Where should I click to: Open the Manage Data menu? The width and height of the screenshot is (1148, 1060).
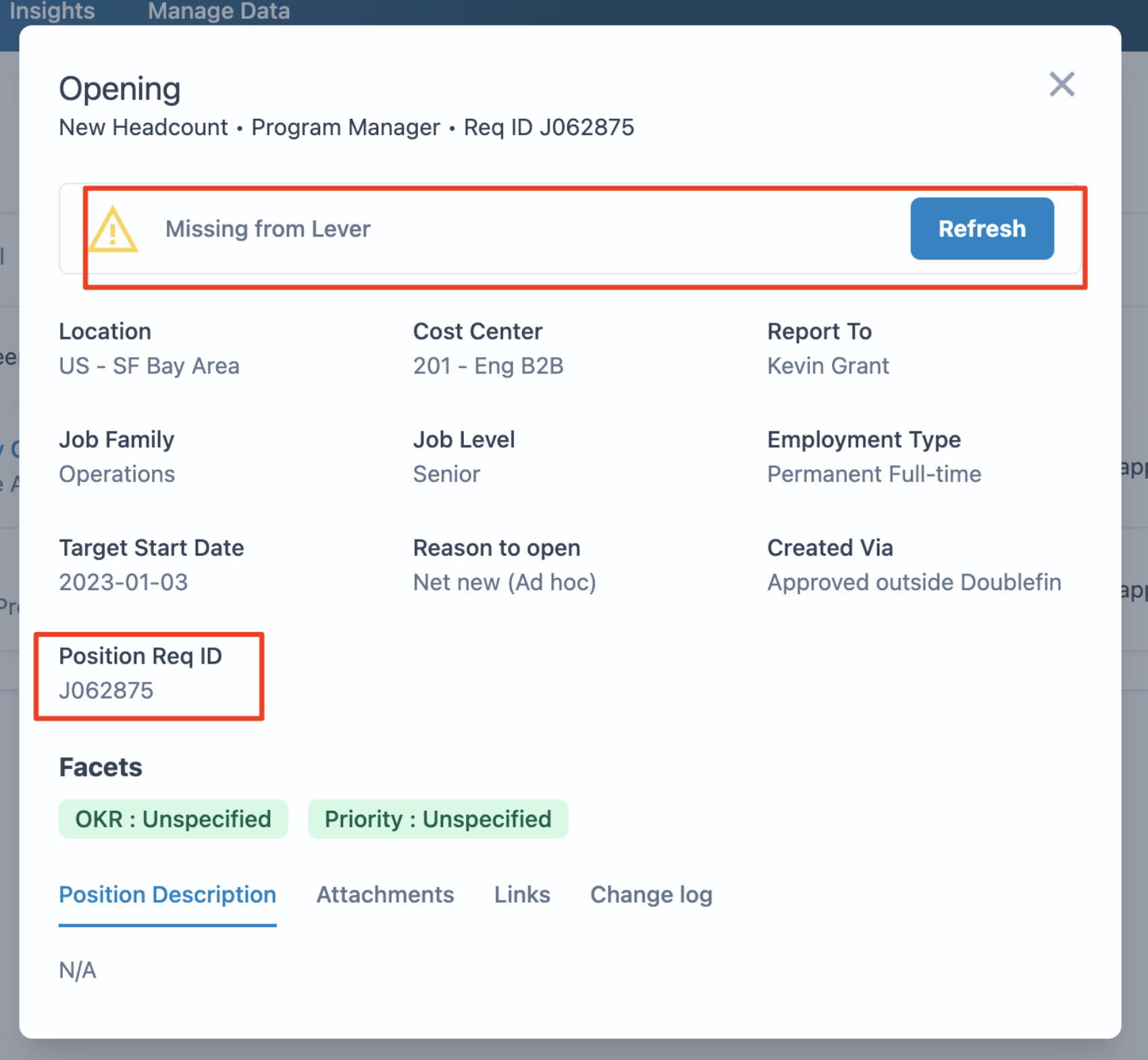[218, 11]
